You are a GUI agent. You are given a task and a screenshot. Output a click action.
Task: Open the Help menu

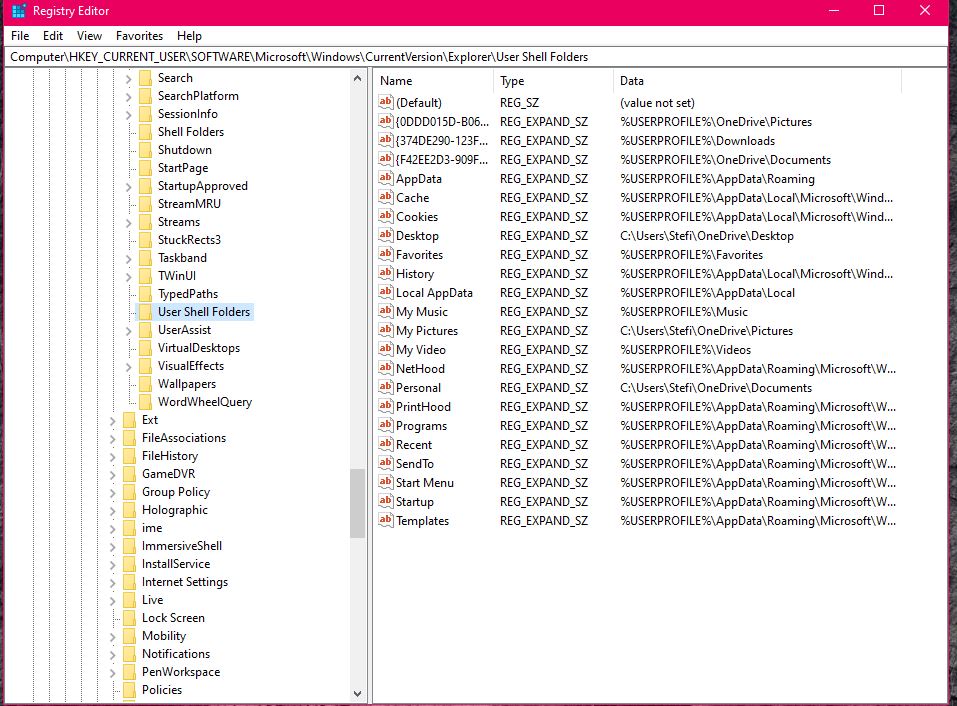point(189,35)
